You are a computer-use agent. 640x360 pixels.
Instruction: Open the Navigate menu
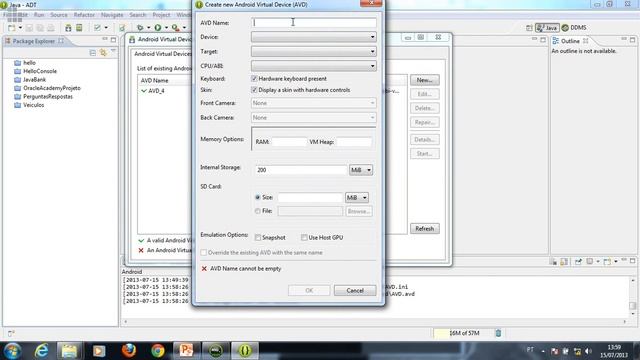tap(112, 15)
